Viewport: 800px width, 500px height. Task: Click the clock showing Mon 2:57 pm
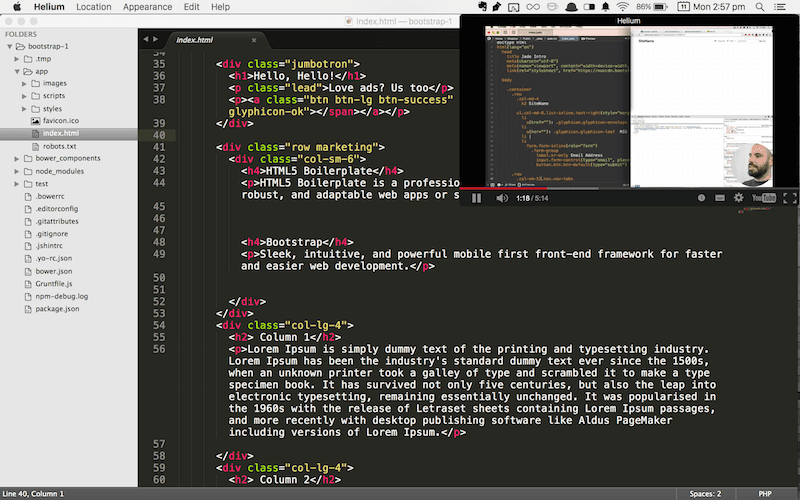[718, 7]
